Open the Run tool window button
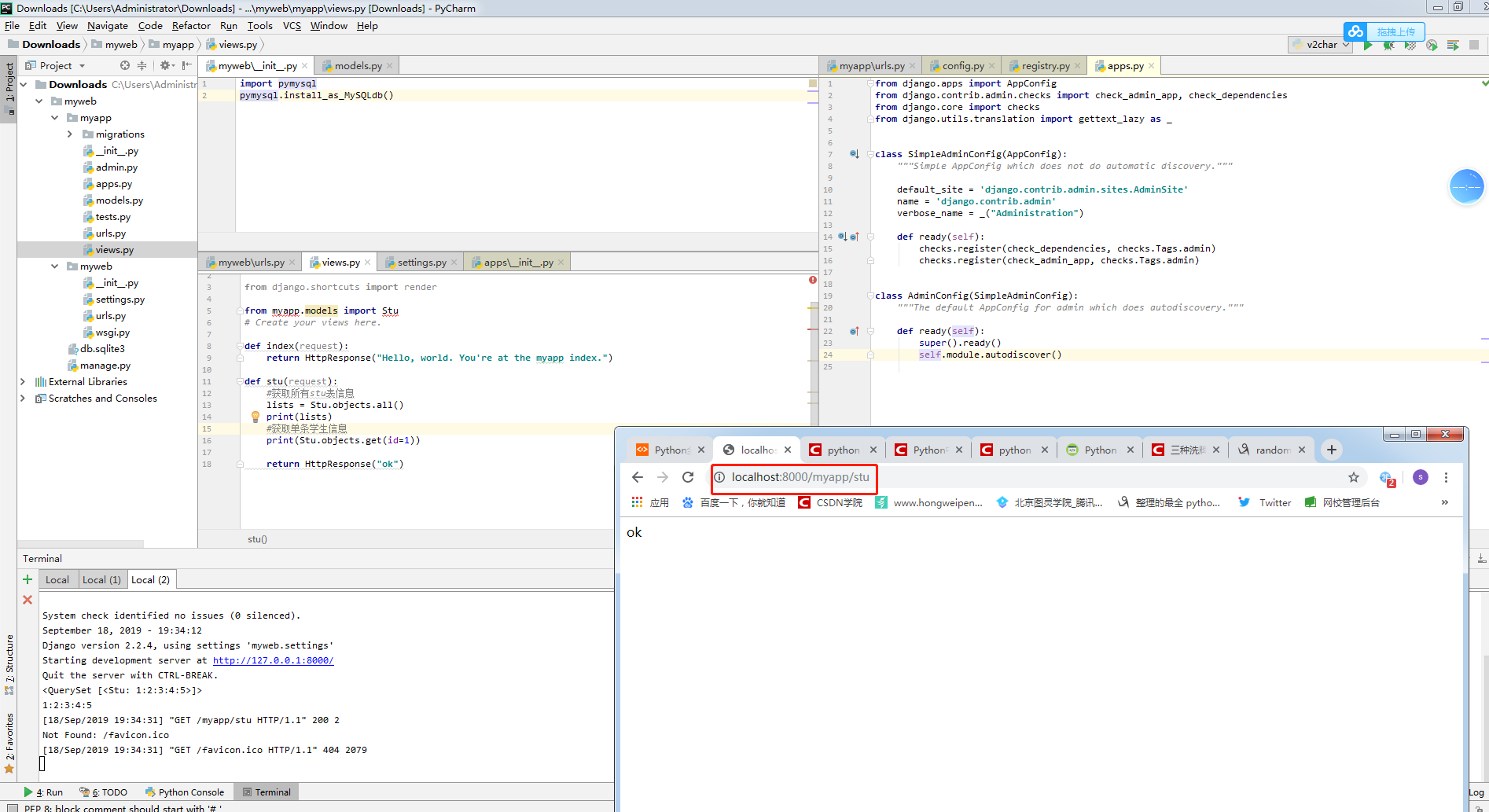Image resolution: width=1489 pixels, height=812 pixels. [43, 792]
